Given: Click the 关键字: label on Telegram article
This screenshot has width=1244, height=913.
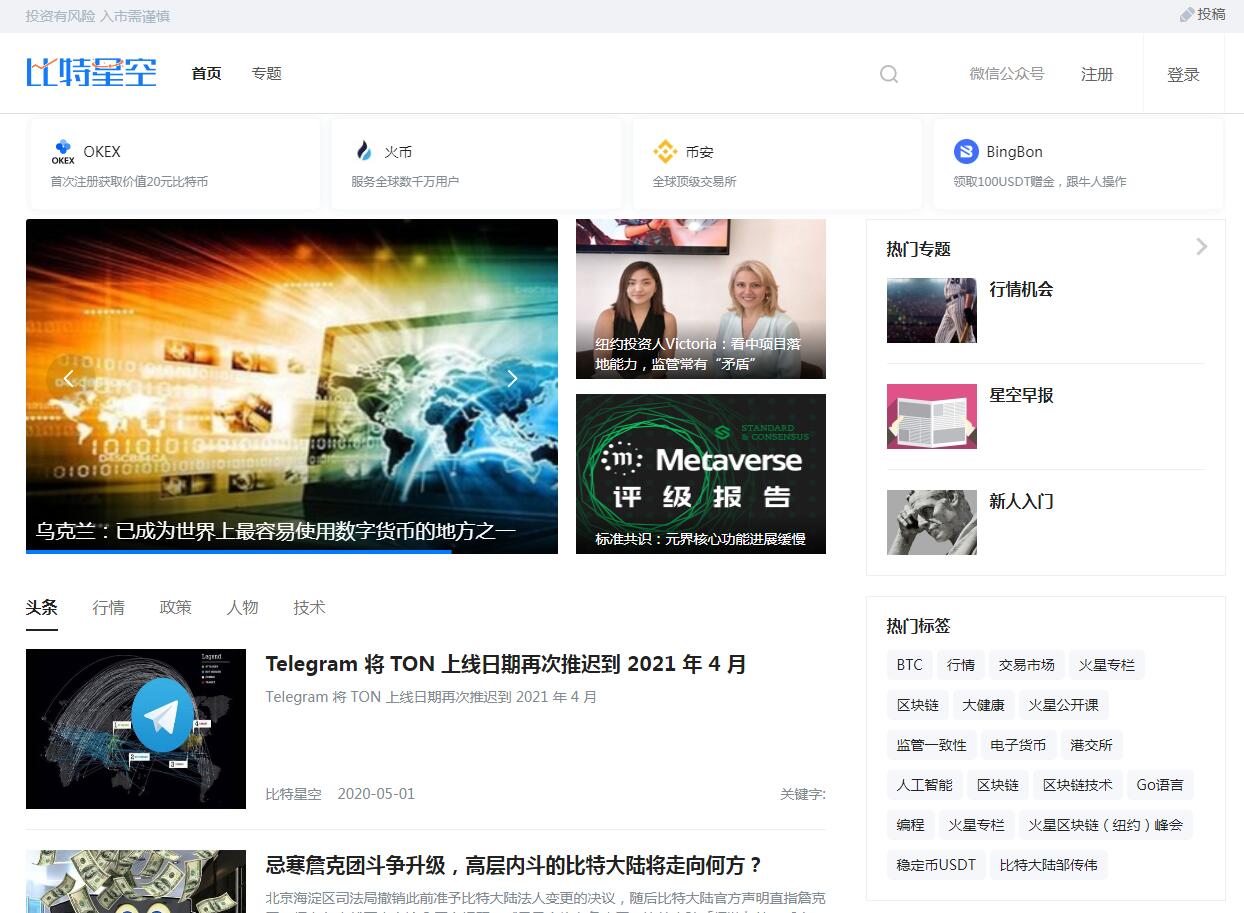Looking at the screenshot, I should (803, 794).
